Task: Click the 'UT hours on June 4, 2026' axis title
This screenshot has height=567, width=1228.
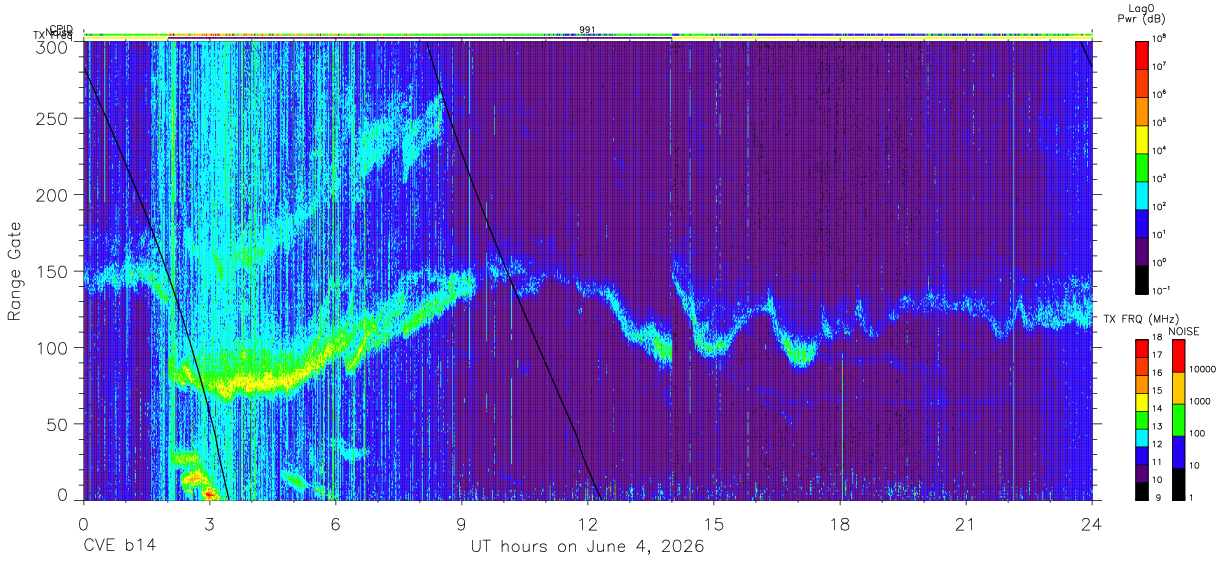Action: tap(588, 548)
